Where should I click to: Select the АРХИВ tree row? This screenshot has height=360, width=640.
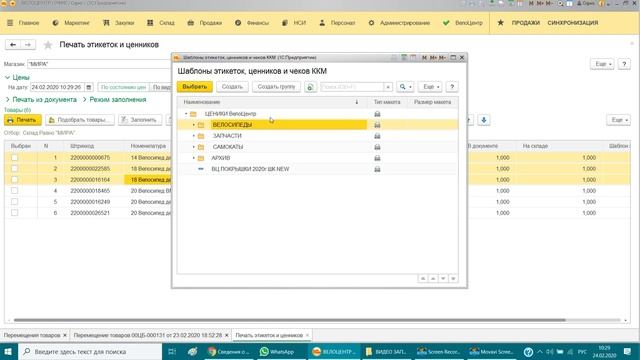[318, 158]
